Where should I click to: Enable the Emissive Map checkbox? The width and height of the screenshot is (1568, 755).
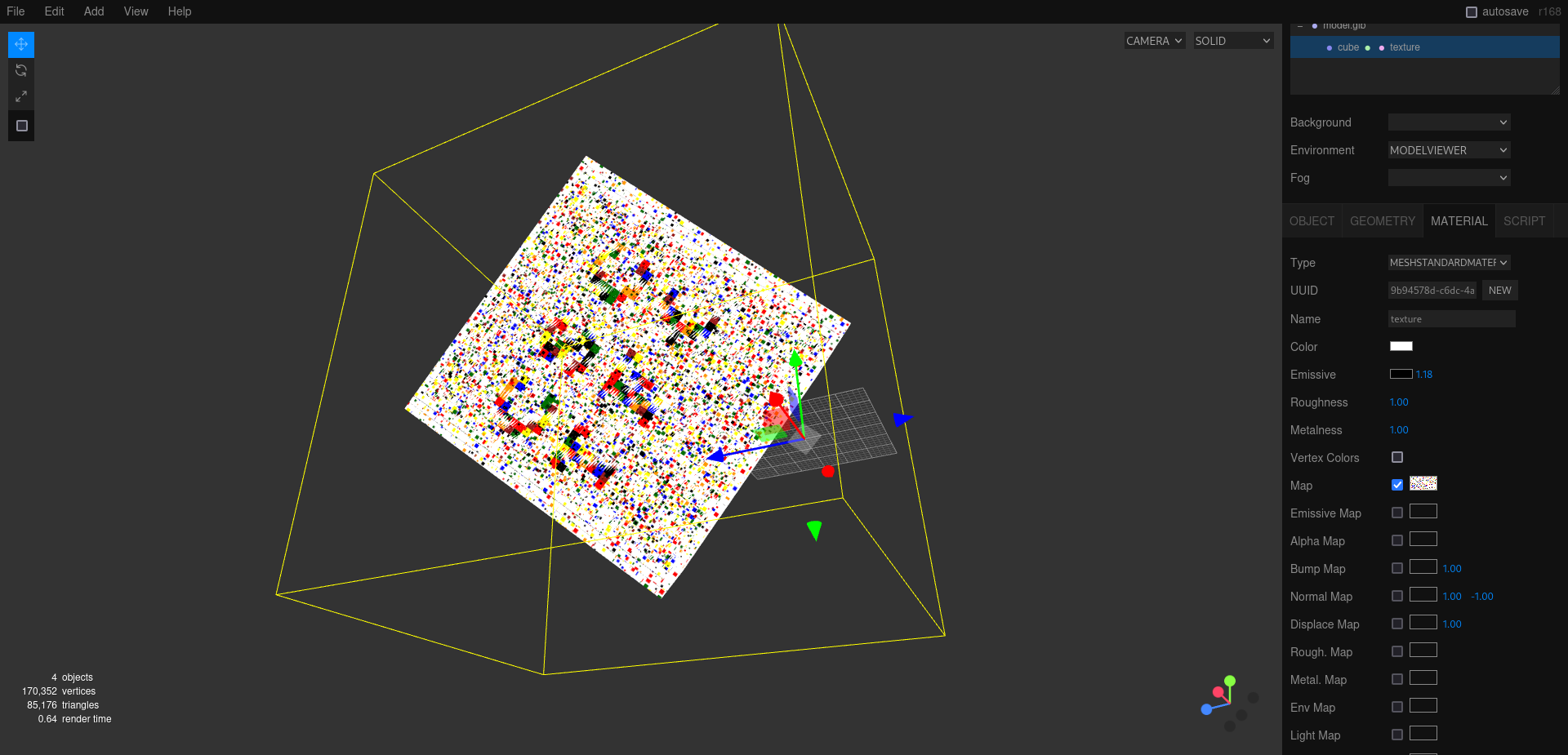click(x=1397, y=513)
